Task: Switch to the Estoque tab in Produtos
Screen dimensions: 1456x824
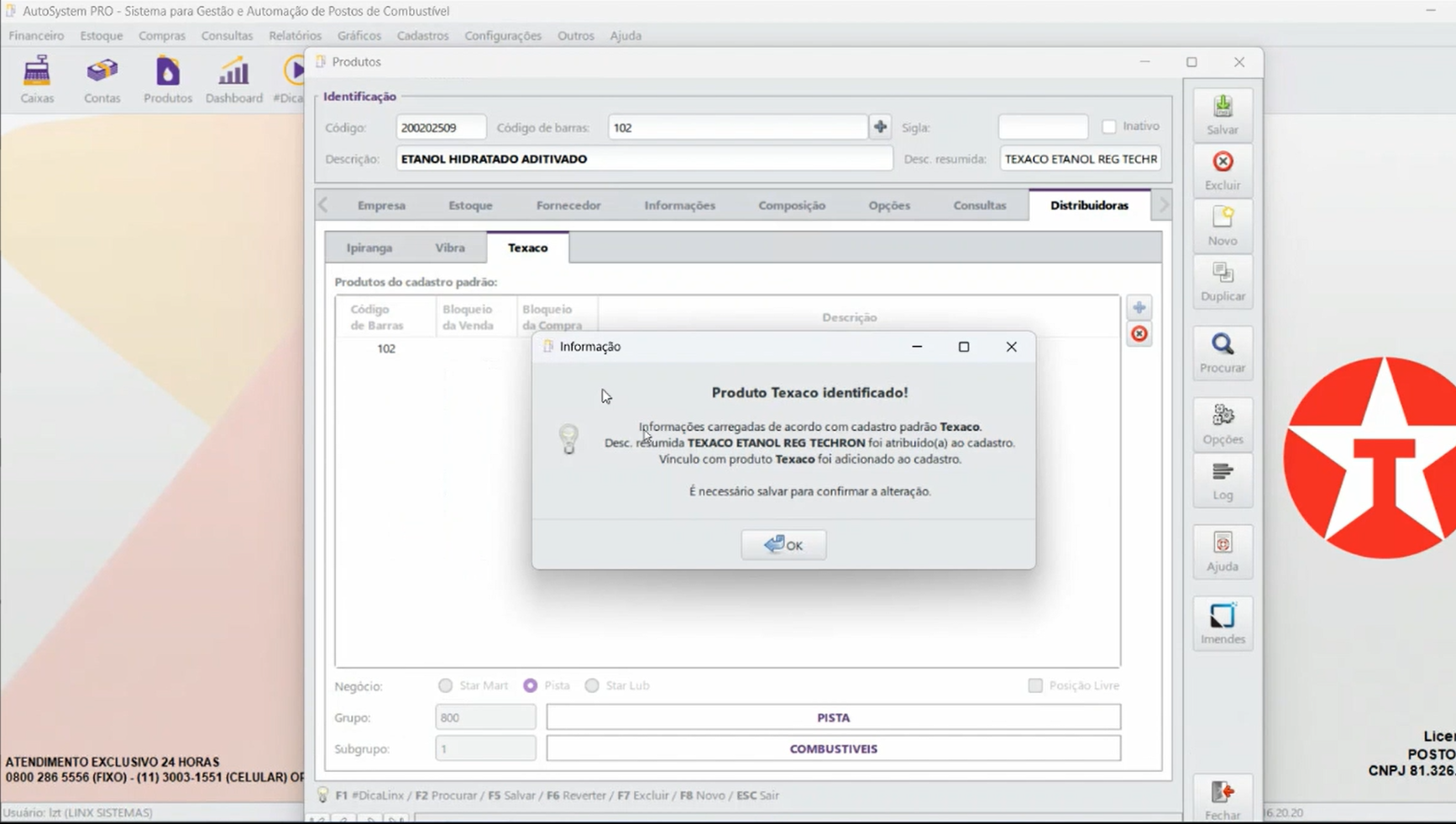Action: (470, 205)
